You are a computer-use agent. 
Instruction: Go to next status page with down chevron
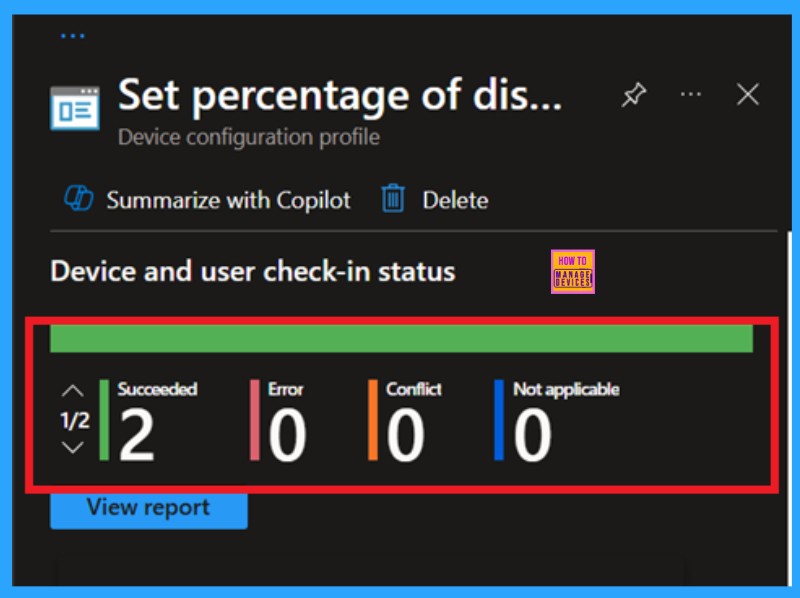click(x=73, y=447)
